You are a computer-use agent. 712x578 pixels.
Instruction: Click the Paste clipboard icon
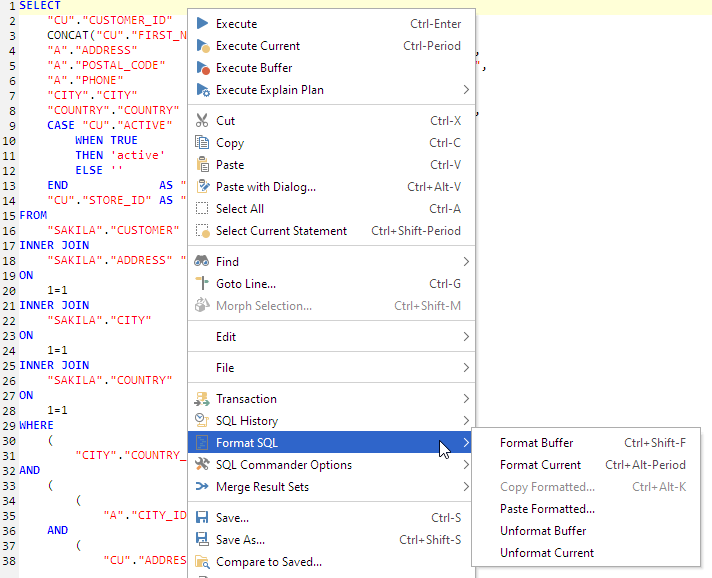[x=202, y=165]
